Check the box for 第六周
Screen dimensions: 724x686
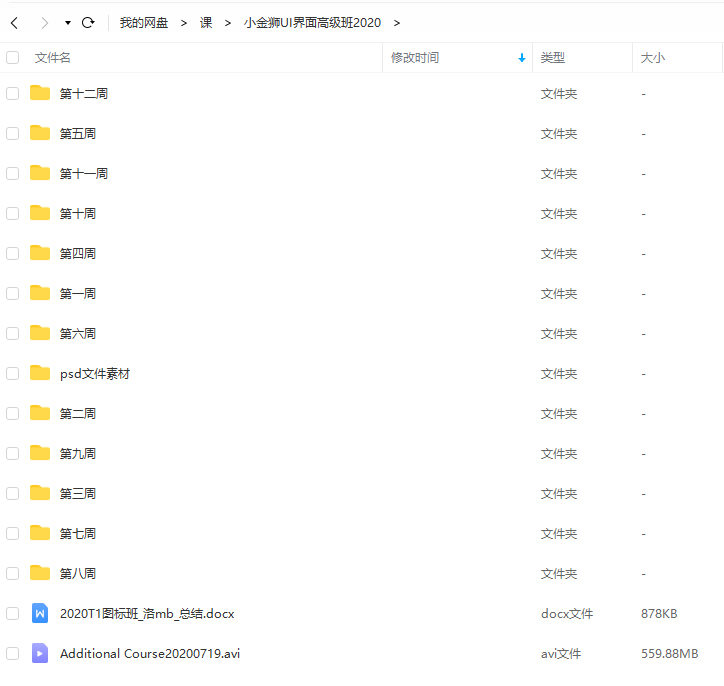(12, 333)
